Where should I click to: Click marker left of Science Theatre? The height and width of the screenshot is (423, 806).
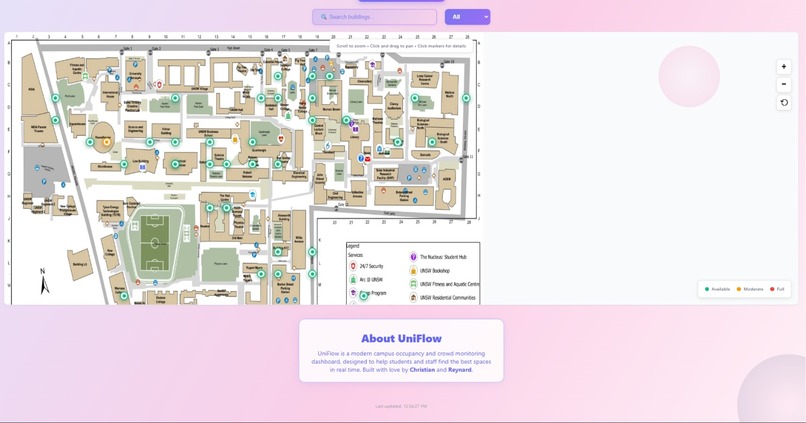pyautogui.click(x=210, y=164)
